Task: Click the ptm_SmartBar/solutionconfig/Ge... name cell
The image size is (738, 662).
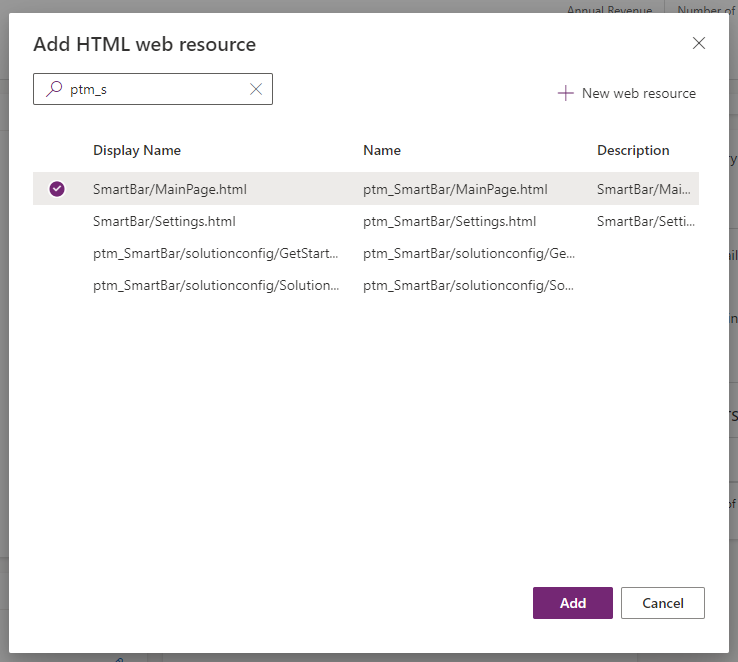Action: tap(469, 253)
